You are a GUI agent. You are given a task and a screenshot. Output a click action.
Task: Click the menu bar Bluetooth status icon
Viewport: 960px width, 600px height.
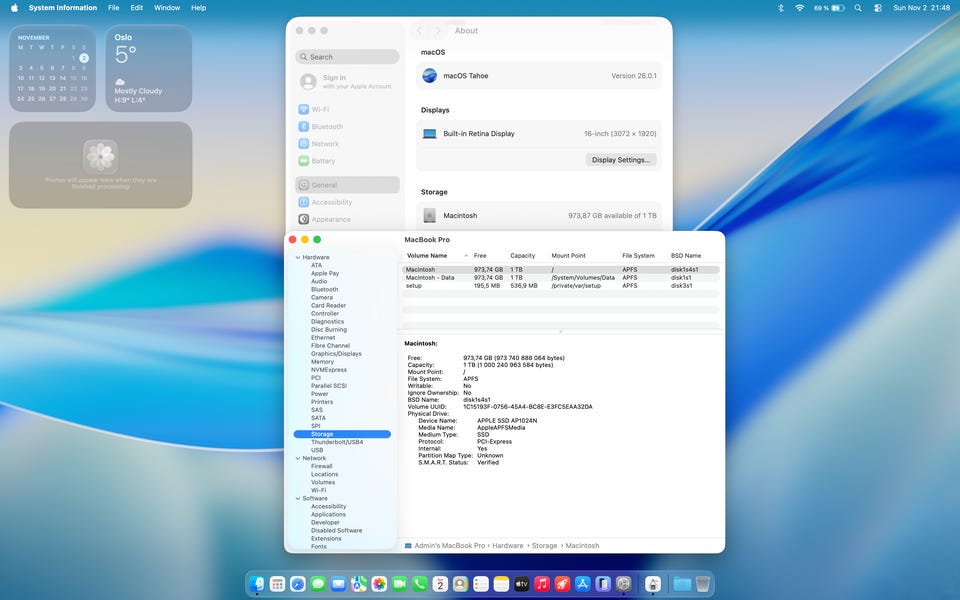[x=780, y=7]
